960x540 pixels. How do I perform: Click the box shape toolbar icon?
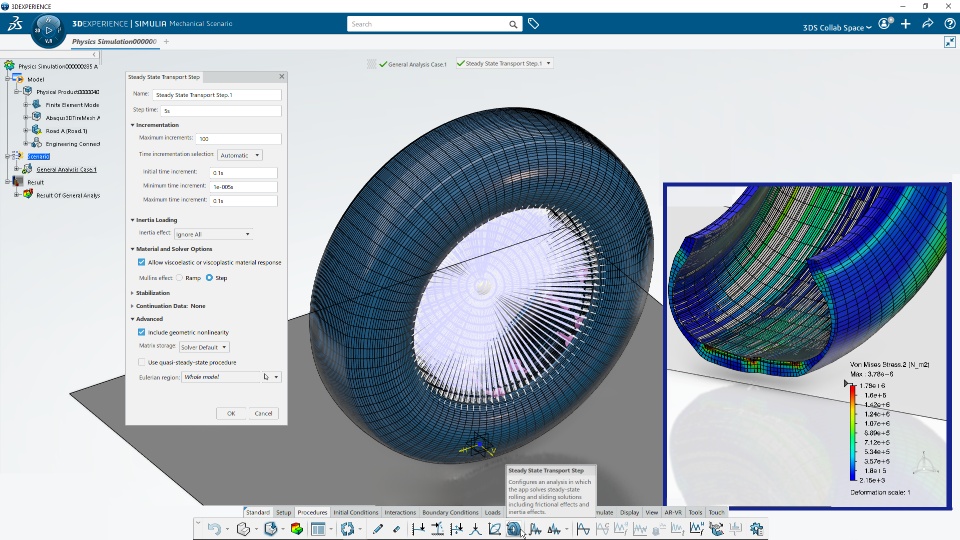(x=243, y=529)
